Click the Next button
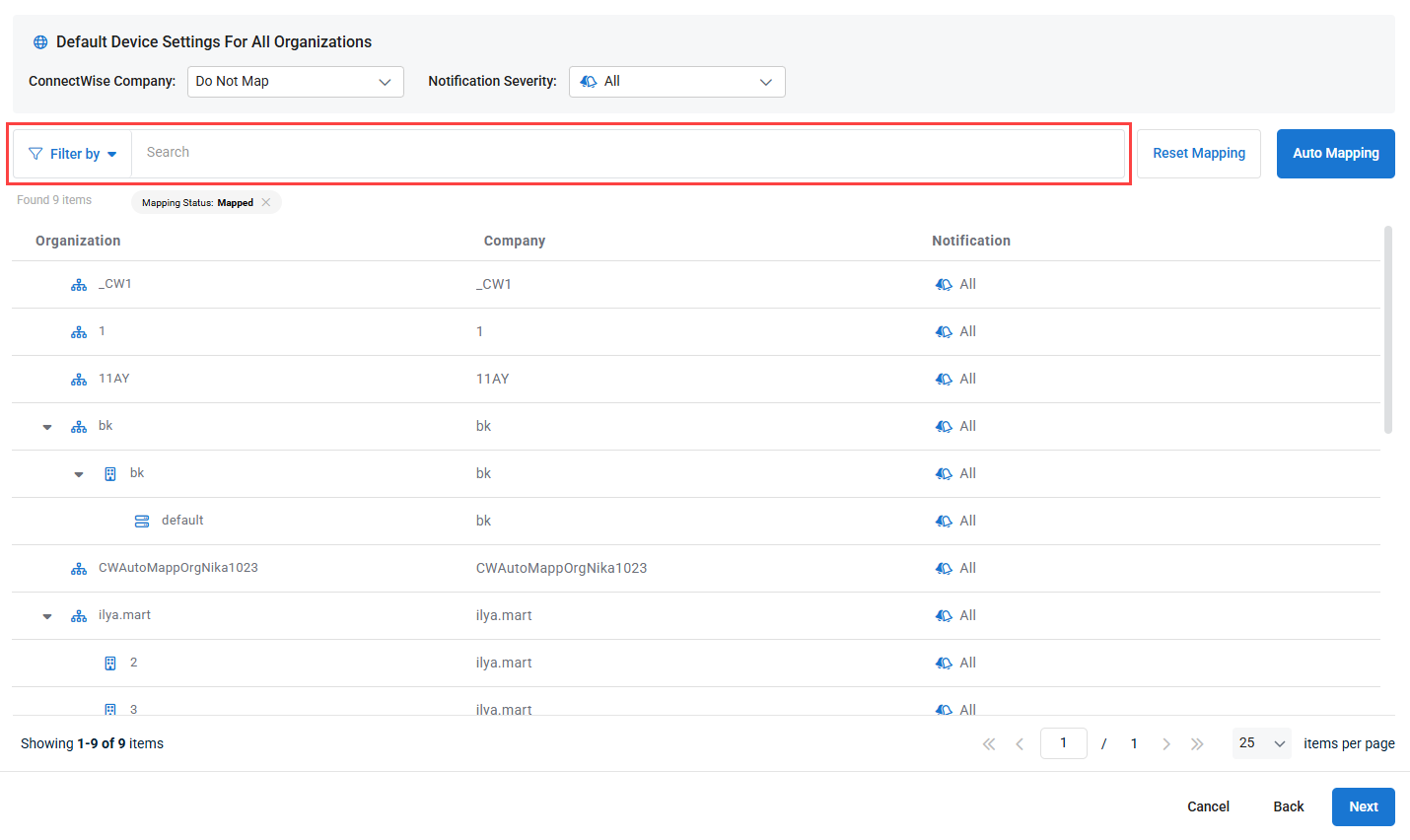This screenshot has width=1410, height=840. [x=1363, y=806]
